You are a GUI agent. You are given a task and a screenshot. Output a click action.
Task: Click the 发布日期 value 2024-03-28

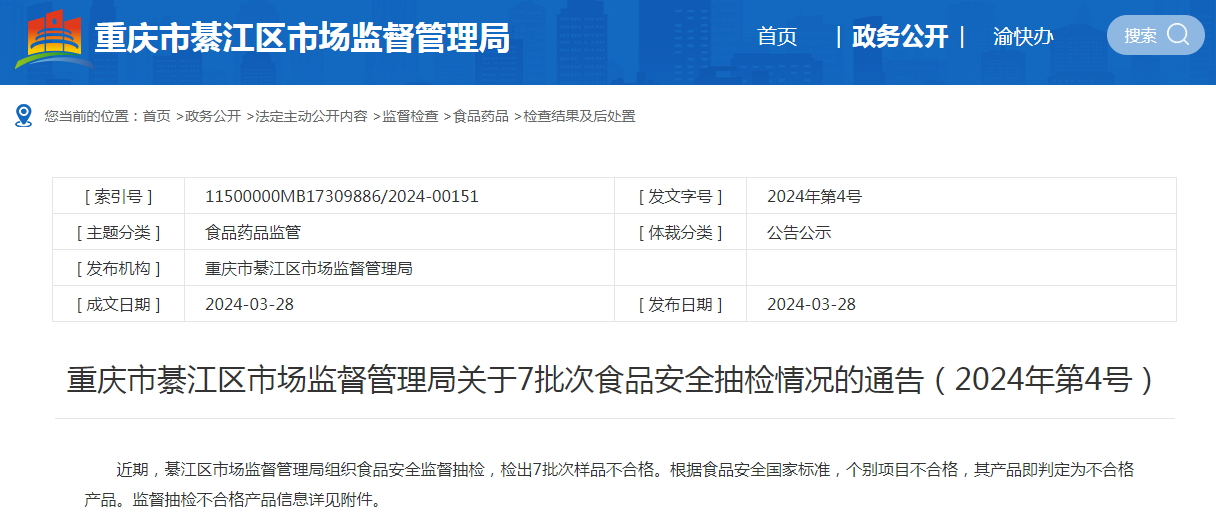811,304
